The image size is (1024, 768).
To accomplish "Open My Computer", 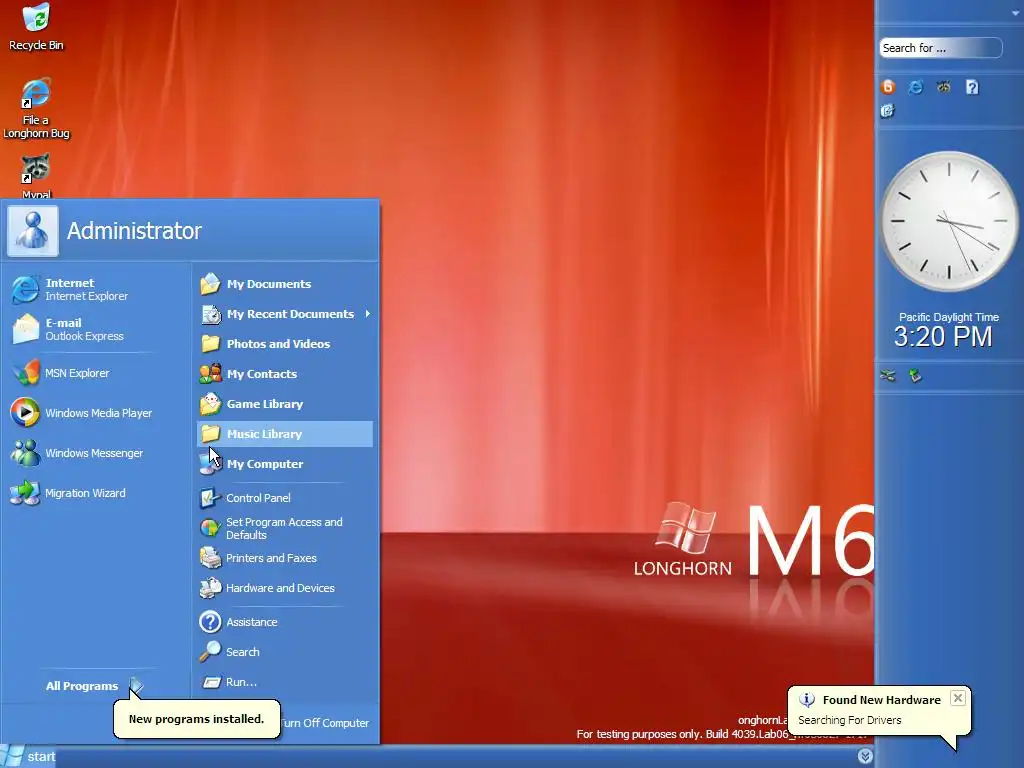I will [x=285, y=464].
